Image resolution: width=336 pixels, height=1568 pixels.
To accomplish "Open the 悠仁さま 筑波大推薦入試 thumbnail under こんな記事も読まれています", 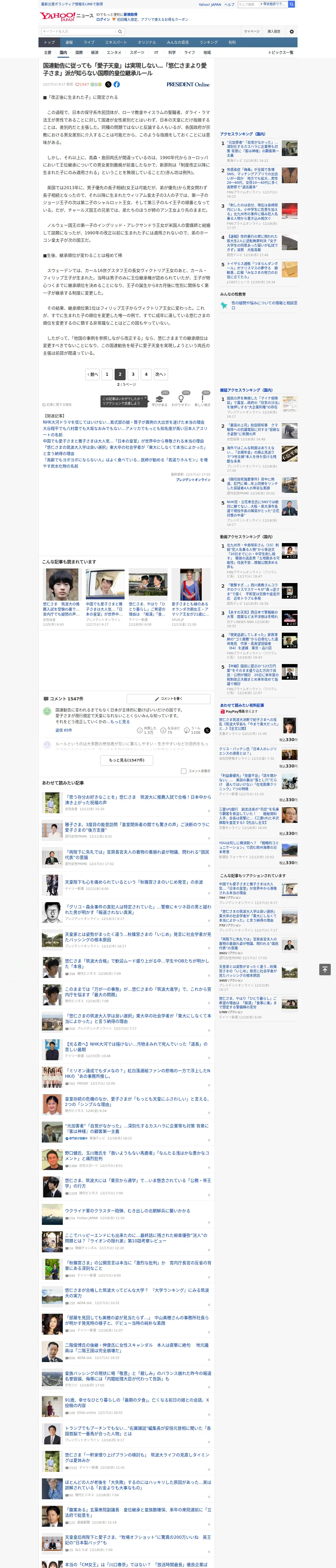I will pos(62,585).
